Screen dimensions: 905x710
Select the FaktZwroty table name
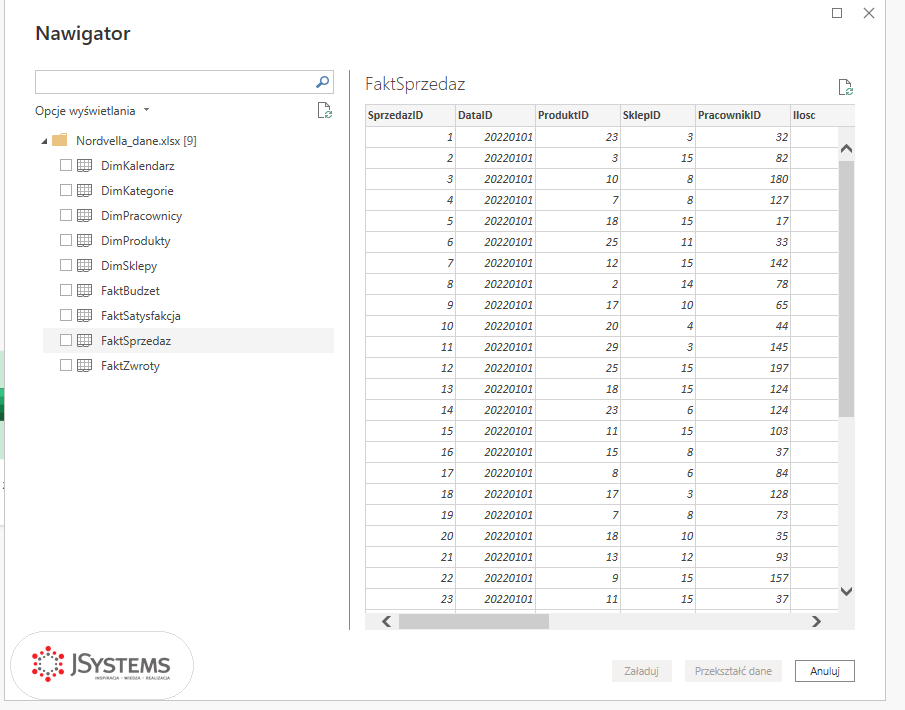pyautogui.click(x=130, y=365)
